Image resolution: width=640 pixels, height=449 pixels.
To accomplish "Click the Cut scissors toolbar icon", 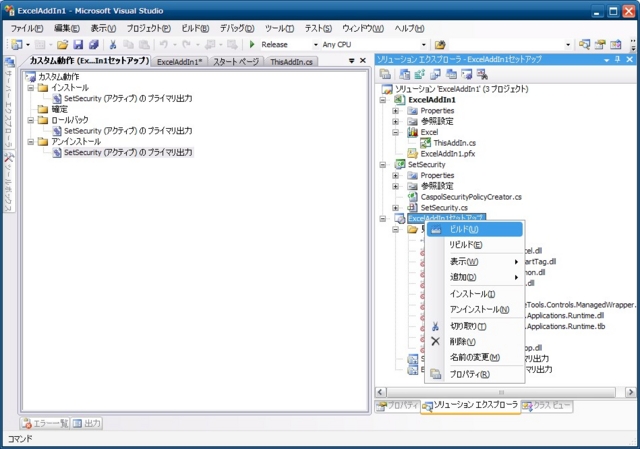I will [x=113, y=44].
